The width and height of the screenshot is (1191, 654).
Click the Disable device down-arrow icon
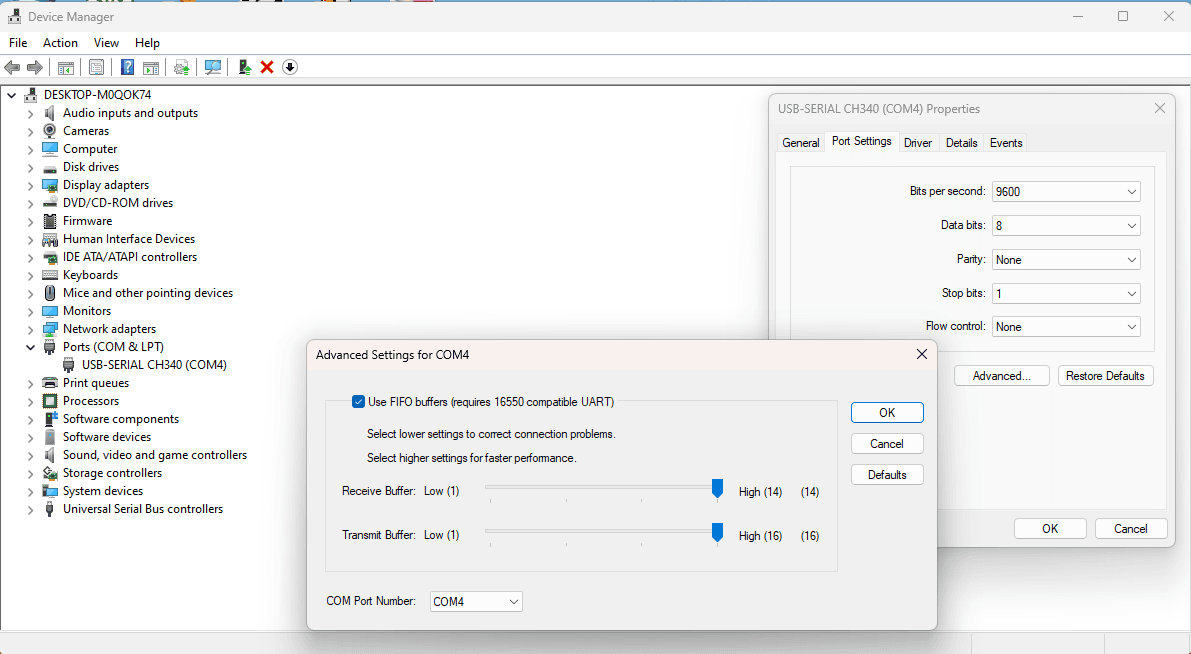tap(289, 68)
